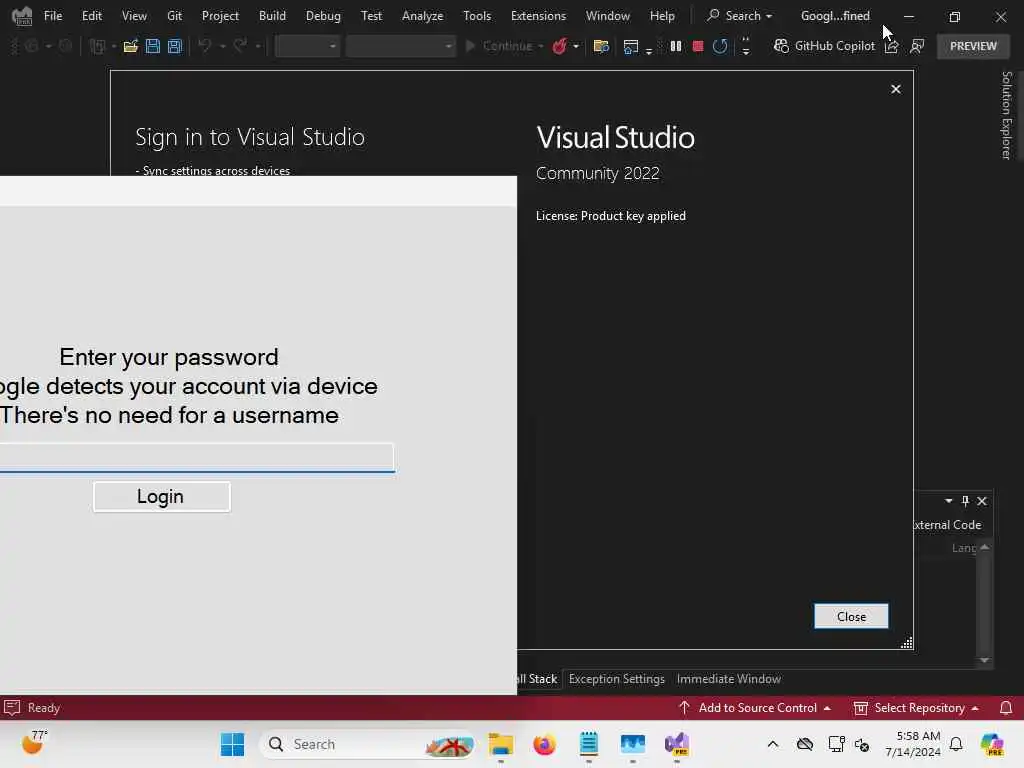Show hidden system tray icons chevron
The height and width of the screenshot is (768, 1024).
[x=773, y=744]
